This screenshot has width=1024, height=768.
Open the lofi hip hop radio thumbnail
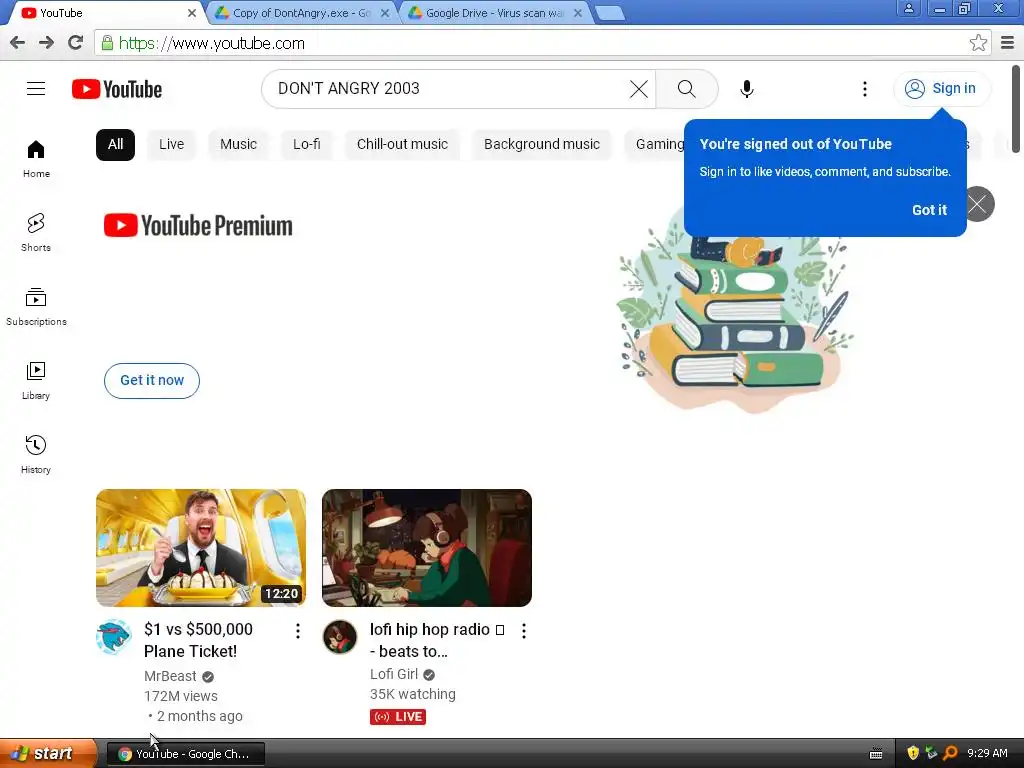click(x=427, y=548)
